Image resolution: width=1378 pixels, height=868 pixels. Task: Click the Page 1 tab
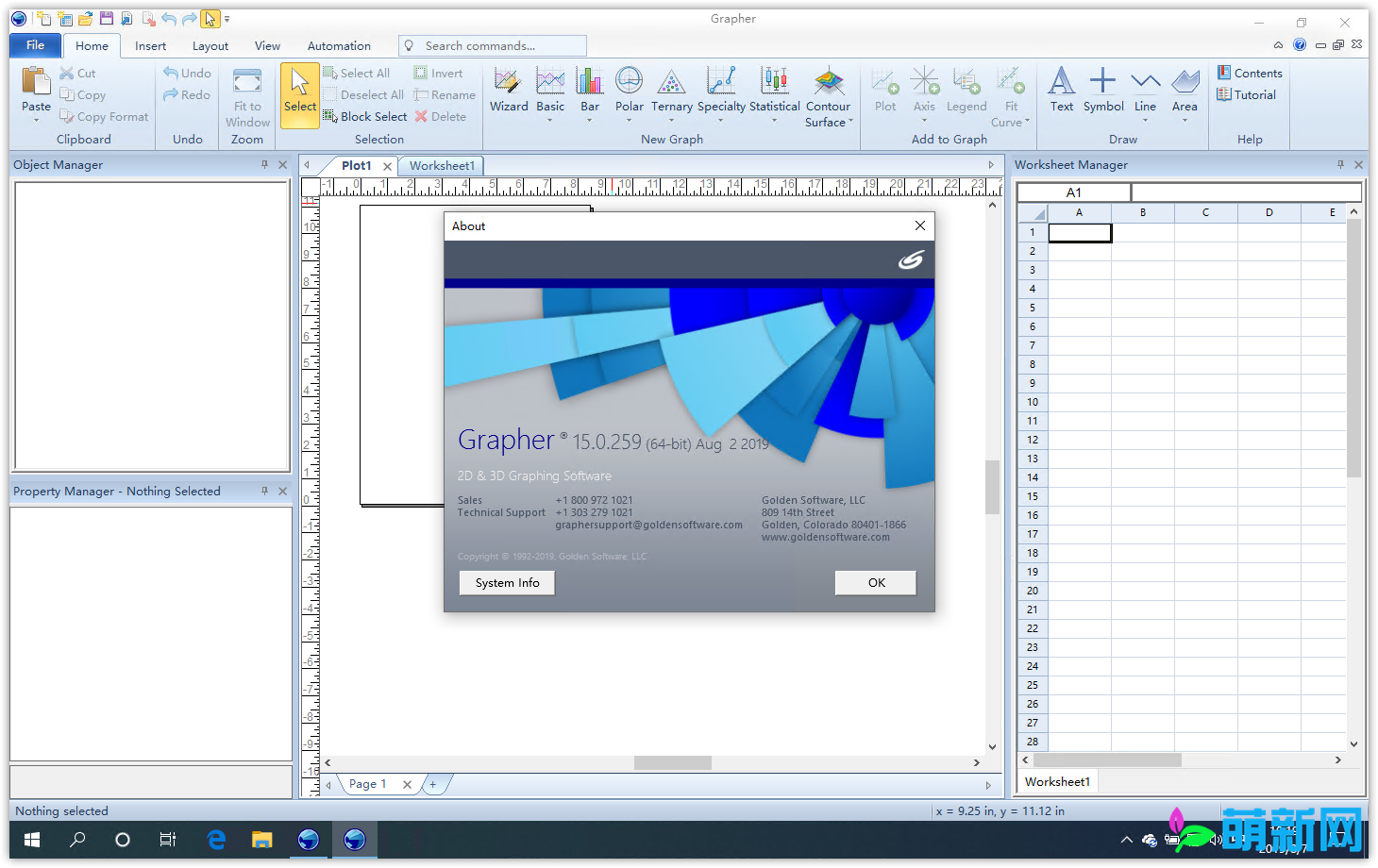point(367,784)
